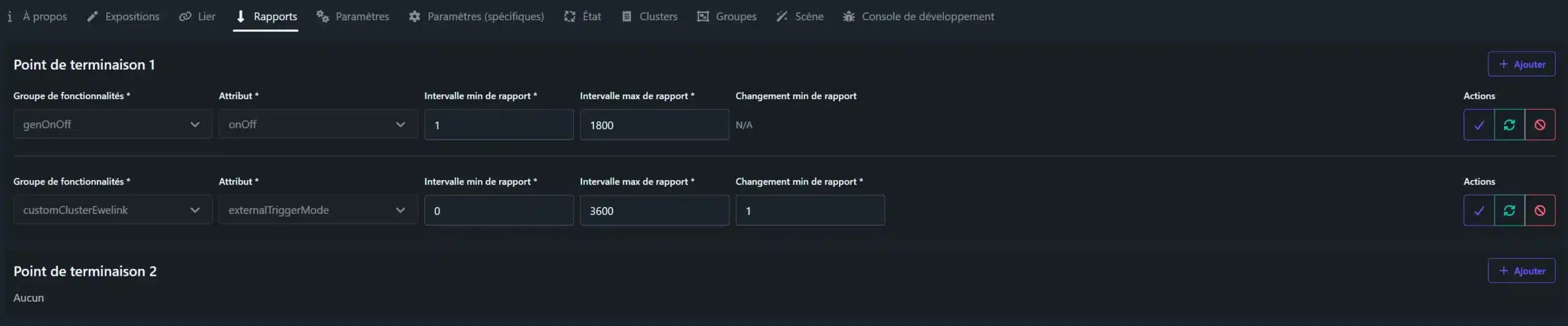Image resolution: width=1568 pixels, height=326 pixels.
Task: Disable the genOnOff onOff report
Action: coord(1540,125)
